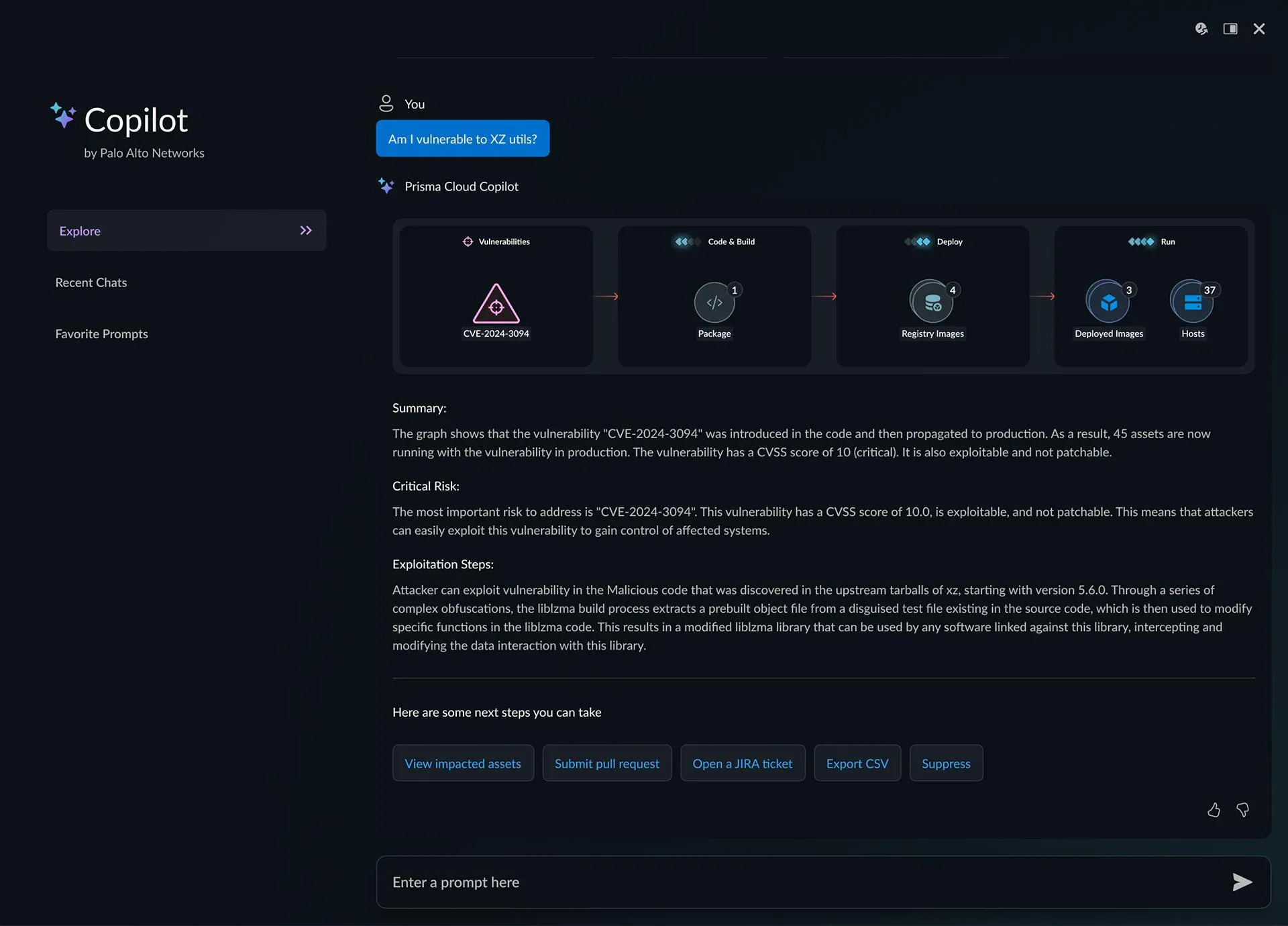This screenshot has width=1288, height=926.
Task: Open the Explore sidebar item
Action: coord(186,230)
